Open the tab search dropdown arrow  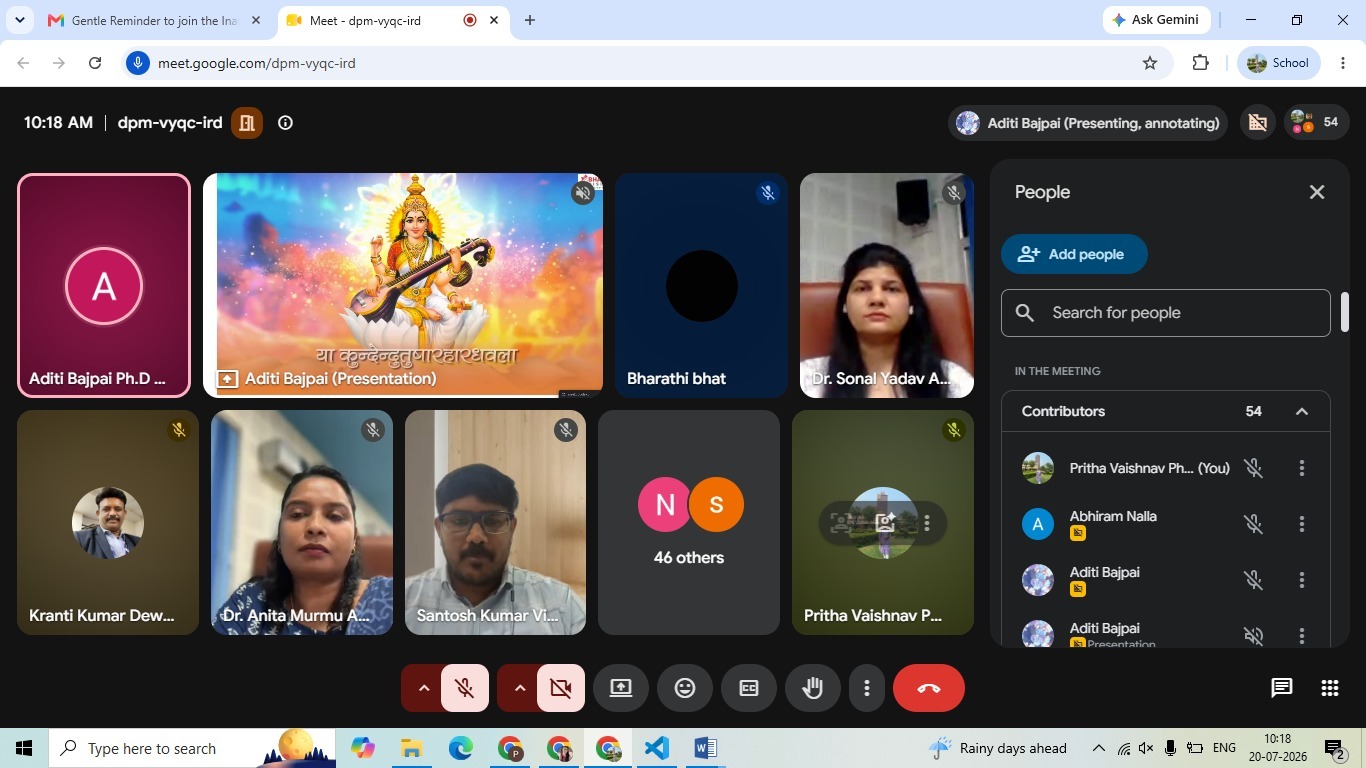(19, 20)
